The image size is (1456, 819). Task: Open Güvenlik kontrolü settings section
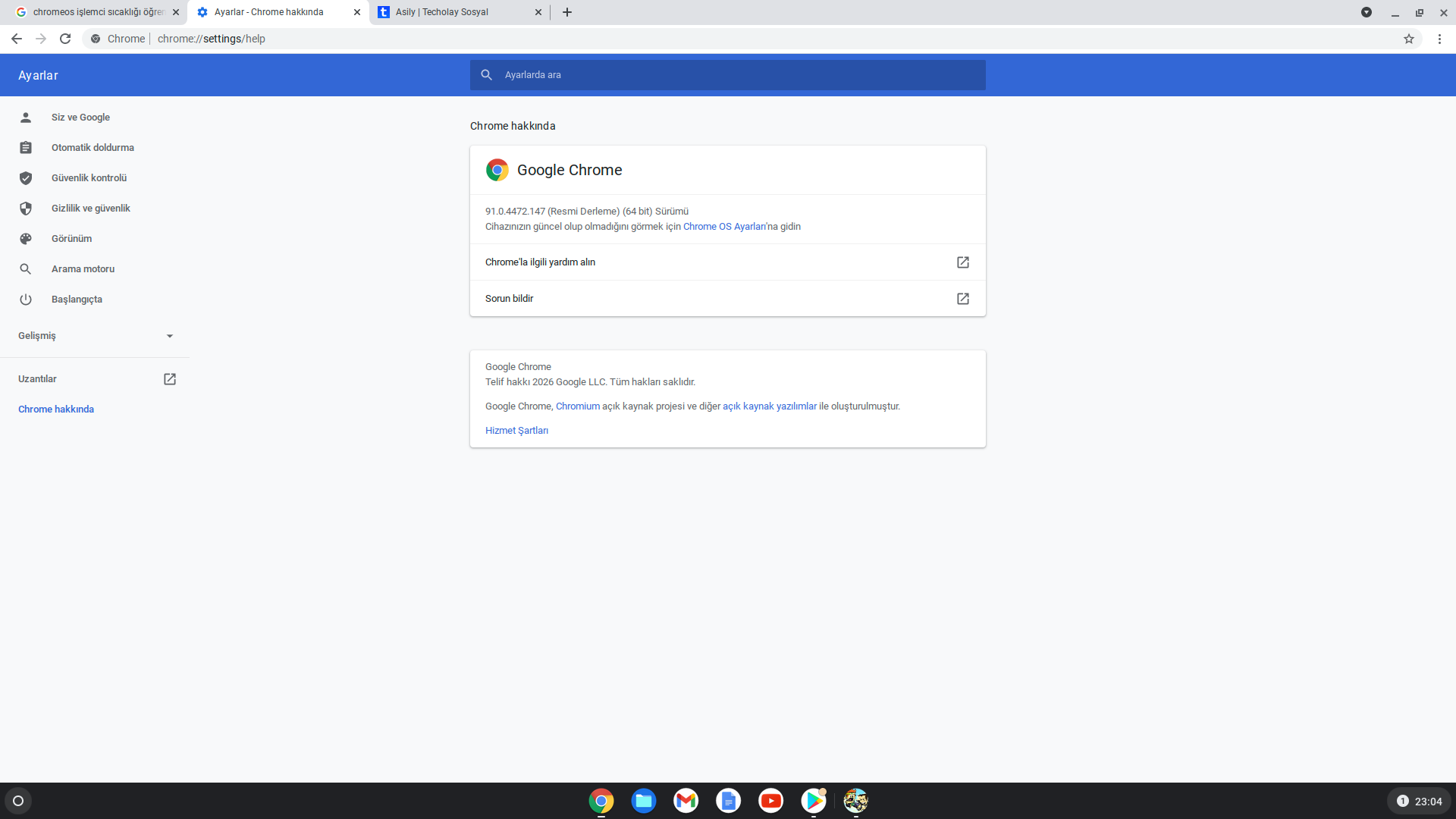pos(95,178)
